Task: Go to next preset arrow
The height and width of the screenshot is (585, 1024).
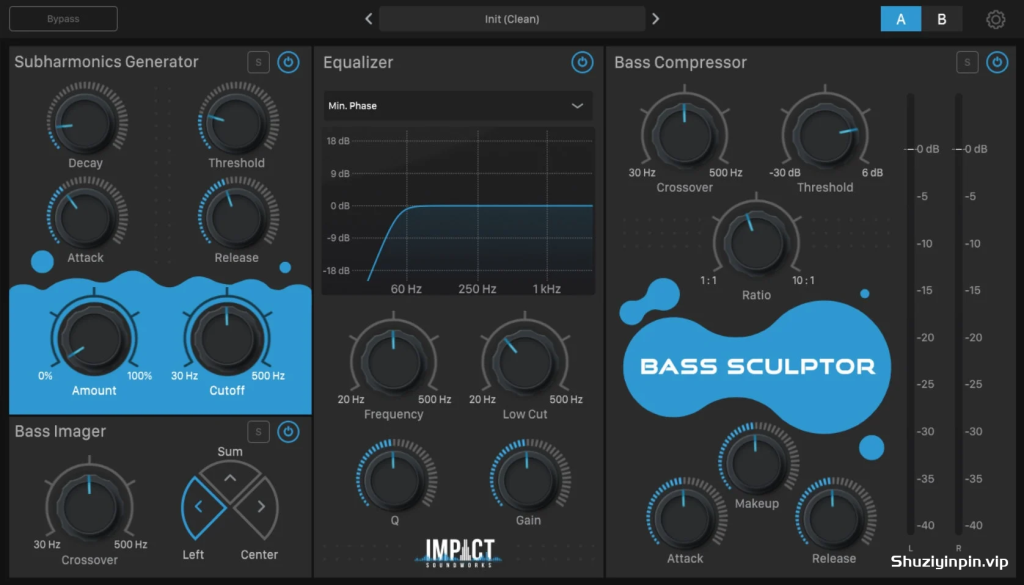Action: tap(656, 19)
